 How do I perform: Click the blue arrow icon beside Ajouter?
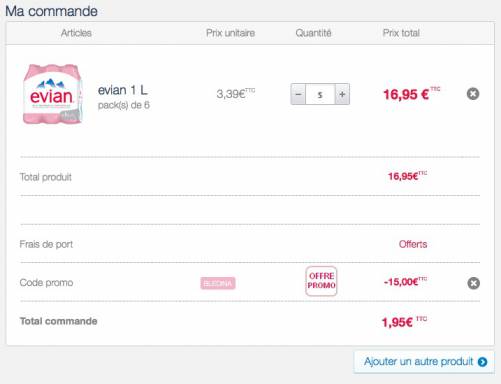(x=482, y=362)
